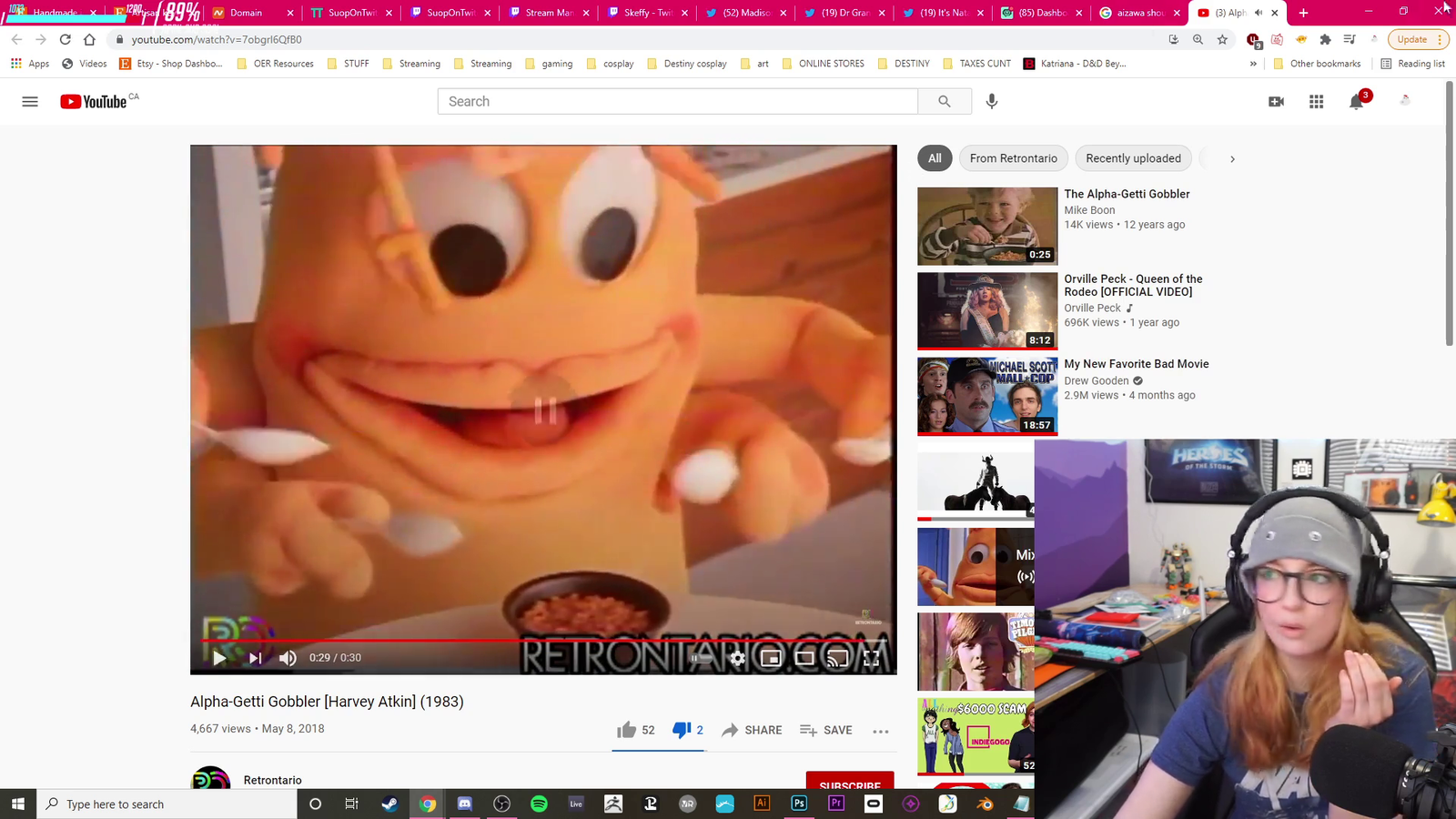Bookmark this page with the star
Screen dimensions: 1456x819
click(1222, 39)
